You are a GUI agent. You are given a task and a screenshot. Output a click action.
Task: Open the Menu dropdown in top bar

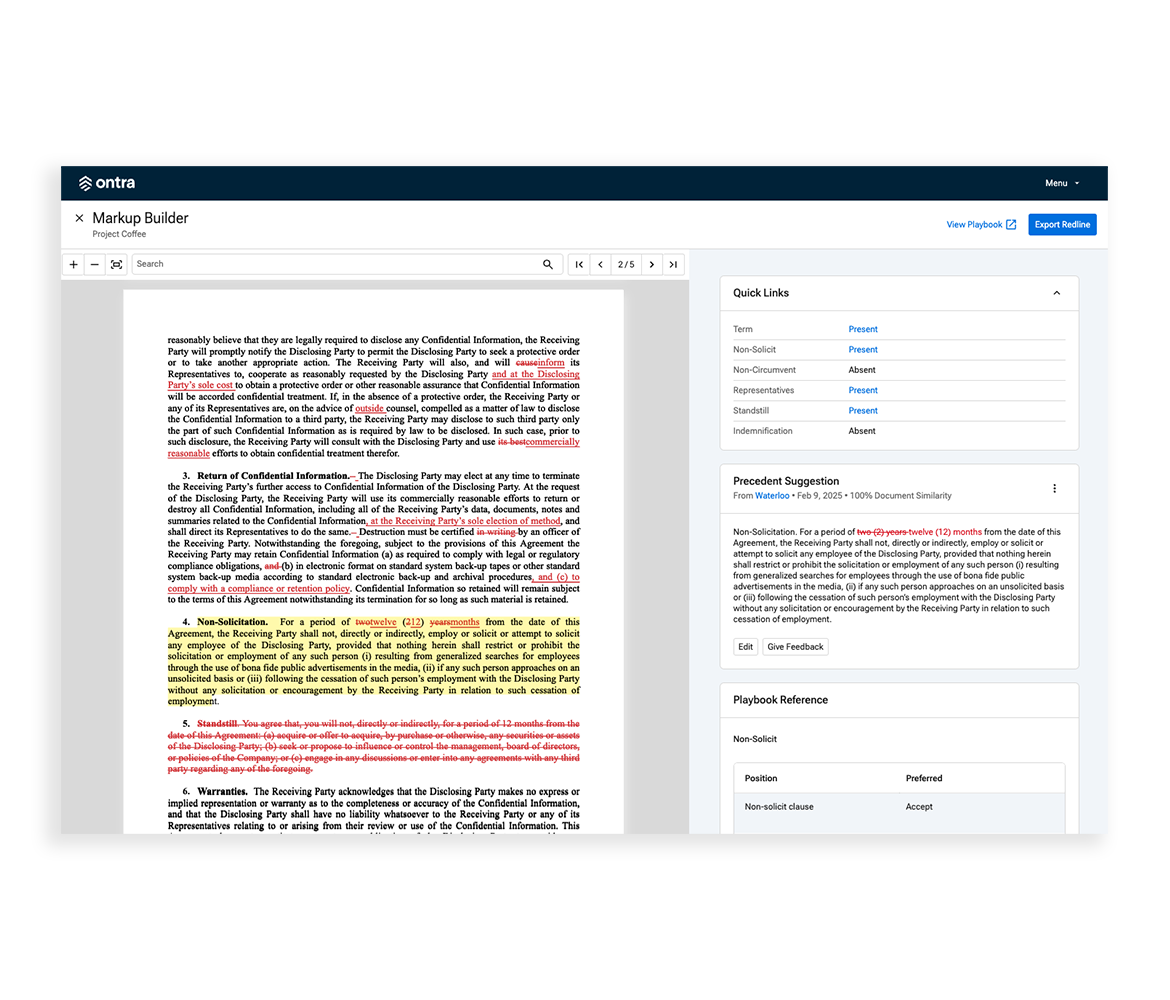click(1062, 183)
